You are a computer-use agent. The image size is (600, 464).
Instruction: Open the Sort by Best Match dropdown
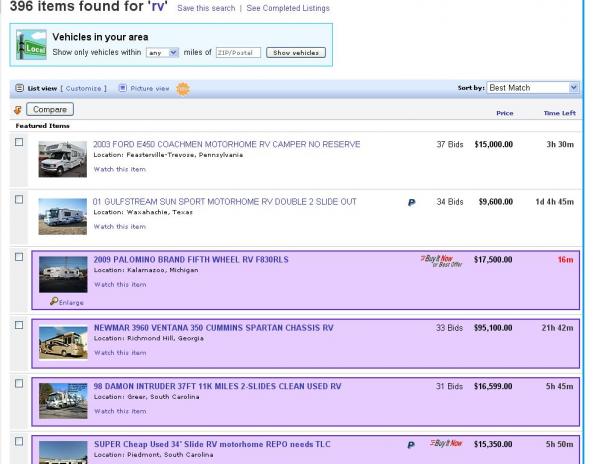point(532,88)
